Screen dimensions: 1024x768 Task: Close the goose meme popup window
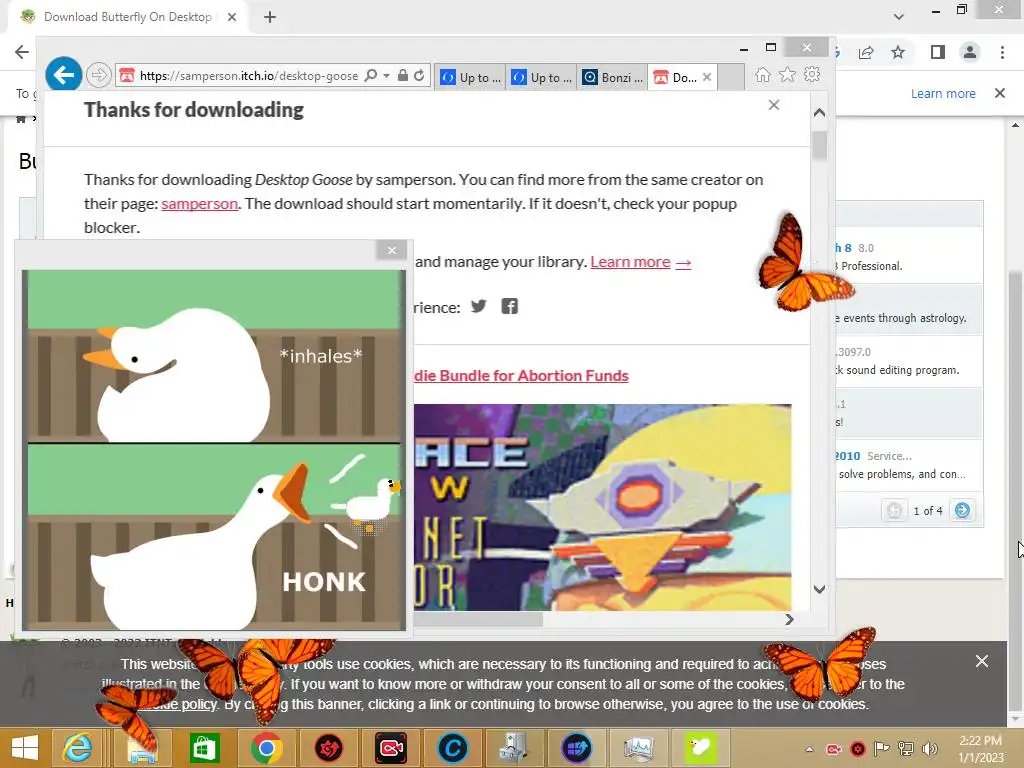tap(392, 250)
